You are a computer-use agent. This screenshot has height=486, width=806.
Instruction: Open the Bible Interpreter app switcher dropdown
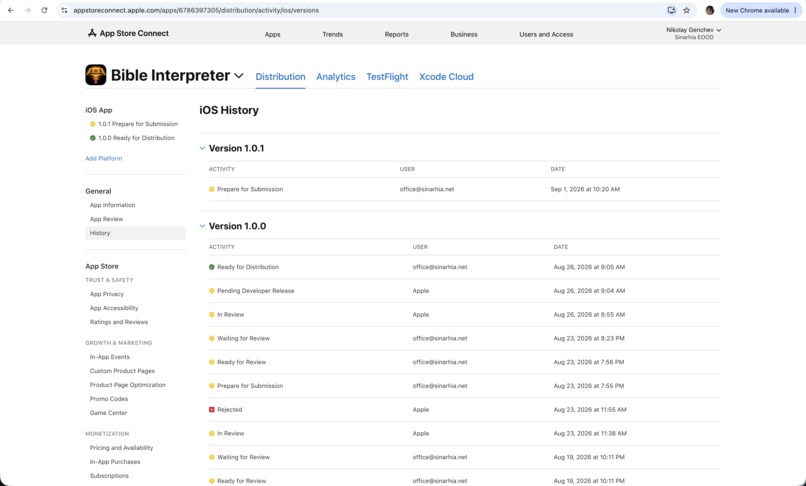(x=239, y=76)
